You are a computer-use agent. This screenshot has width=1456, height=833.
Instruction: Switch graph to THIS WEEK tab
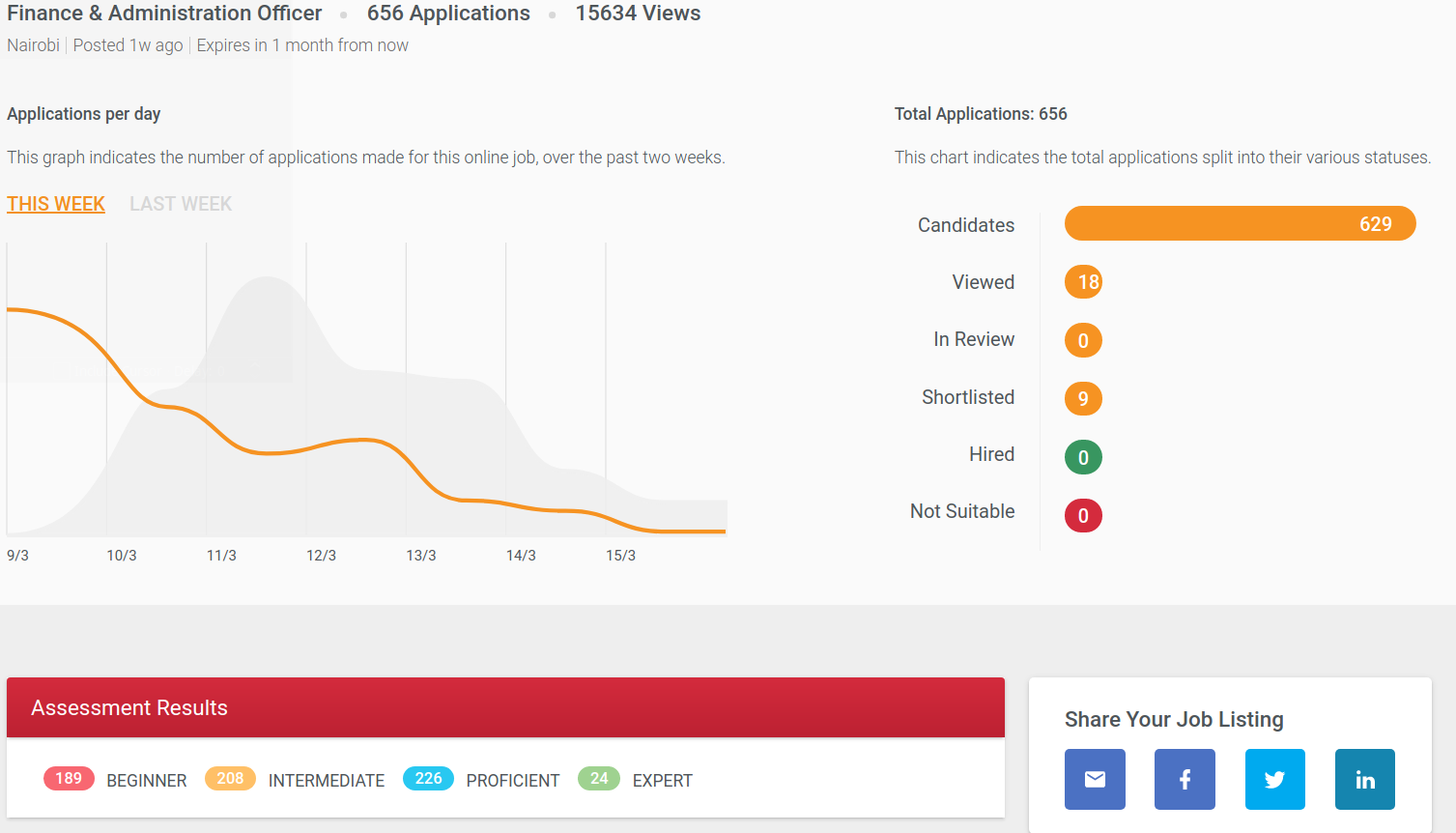[56, 204]
